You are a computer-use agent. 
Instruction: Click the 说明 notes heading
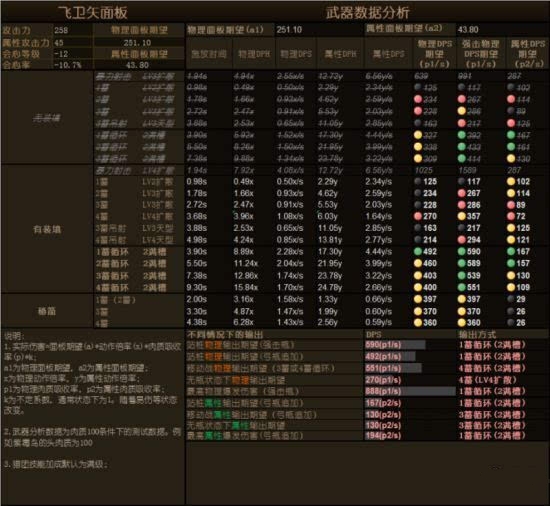point(14,336)
